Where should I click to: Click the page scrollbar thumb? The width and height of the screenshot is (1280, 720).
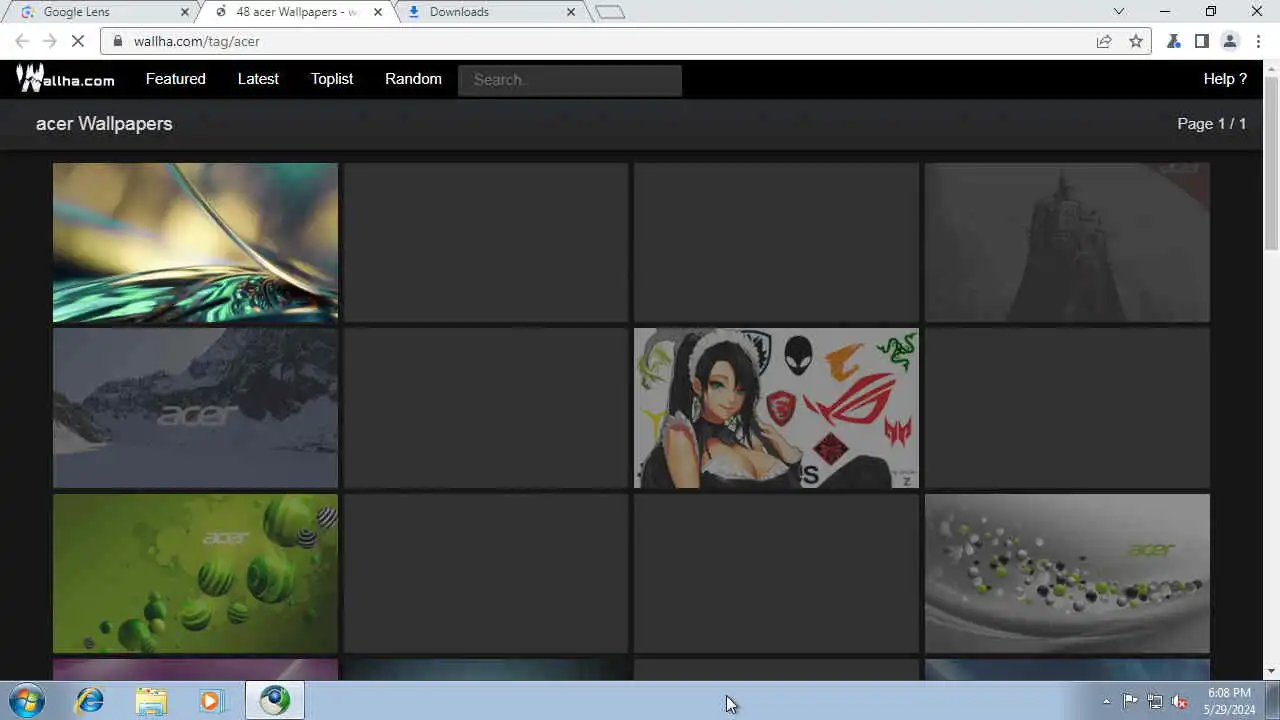click(x=1271, y=163)
